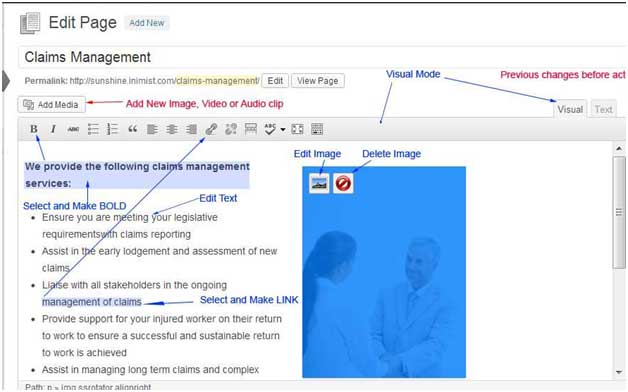Insert the More tag

[251, 129]
